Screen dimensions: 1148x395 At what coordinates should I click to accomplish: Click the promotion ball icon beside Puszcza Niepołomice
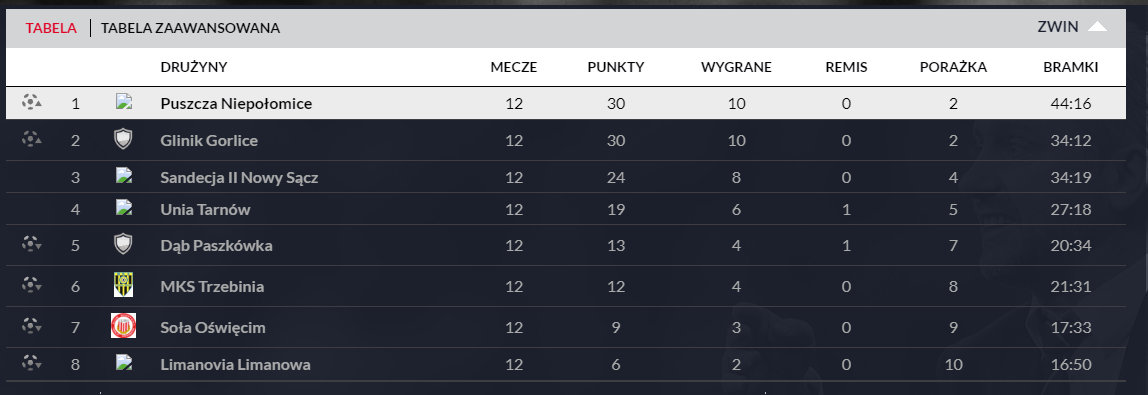click(x=31, y=102)
